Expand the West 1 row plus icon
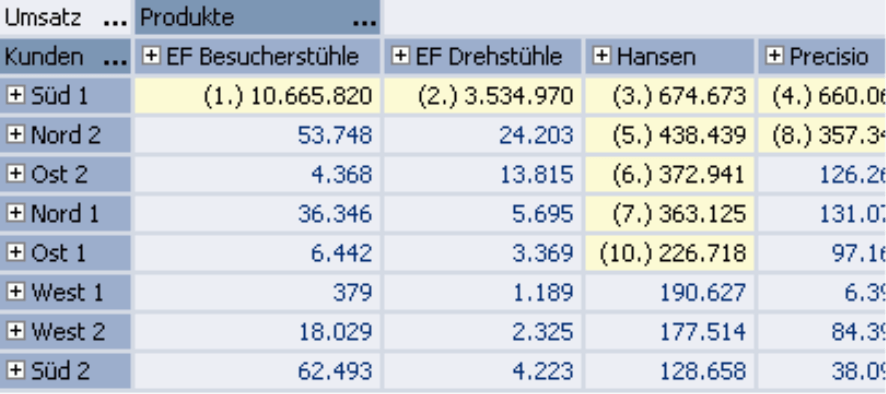The width and height of the screenshot is (886, 394). point(16,292)
